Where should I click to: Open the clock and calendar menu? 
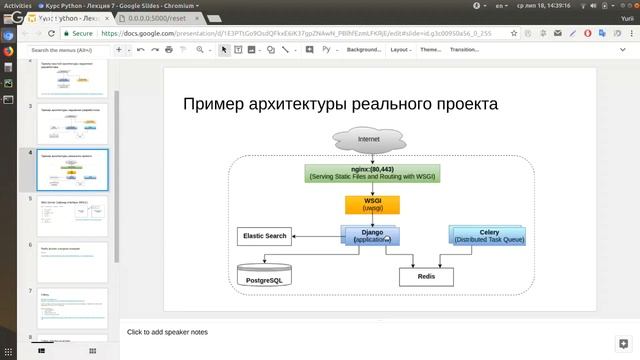pyautogui.click(x=544, y=6)
